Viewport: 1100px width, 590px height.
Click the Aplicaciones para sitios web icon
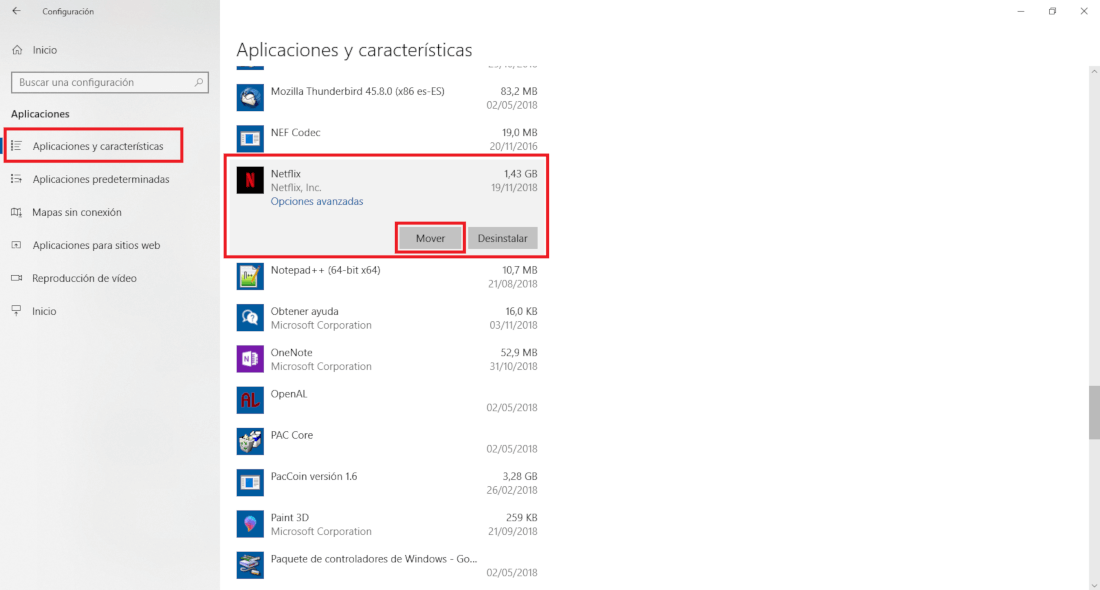(x=17, y=245)
